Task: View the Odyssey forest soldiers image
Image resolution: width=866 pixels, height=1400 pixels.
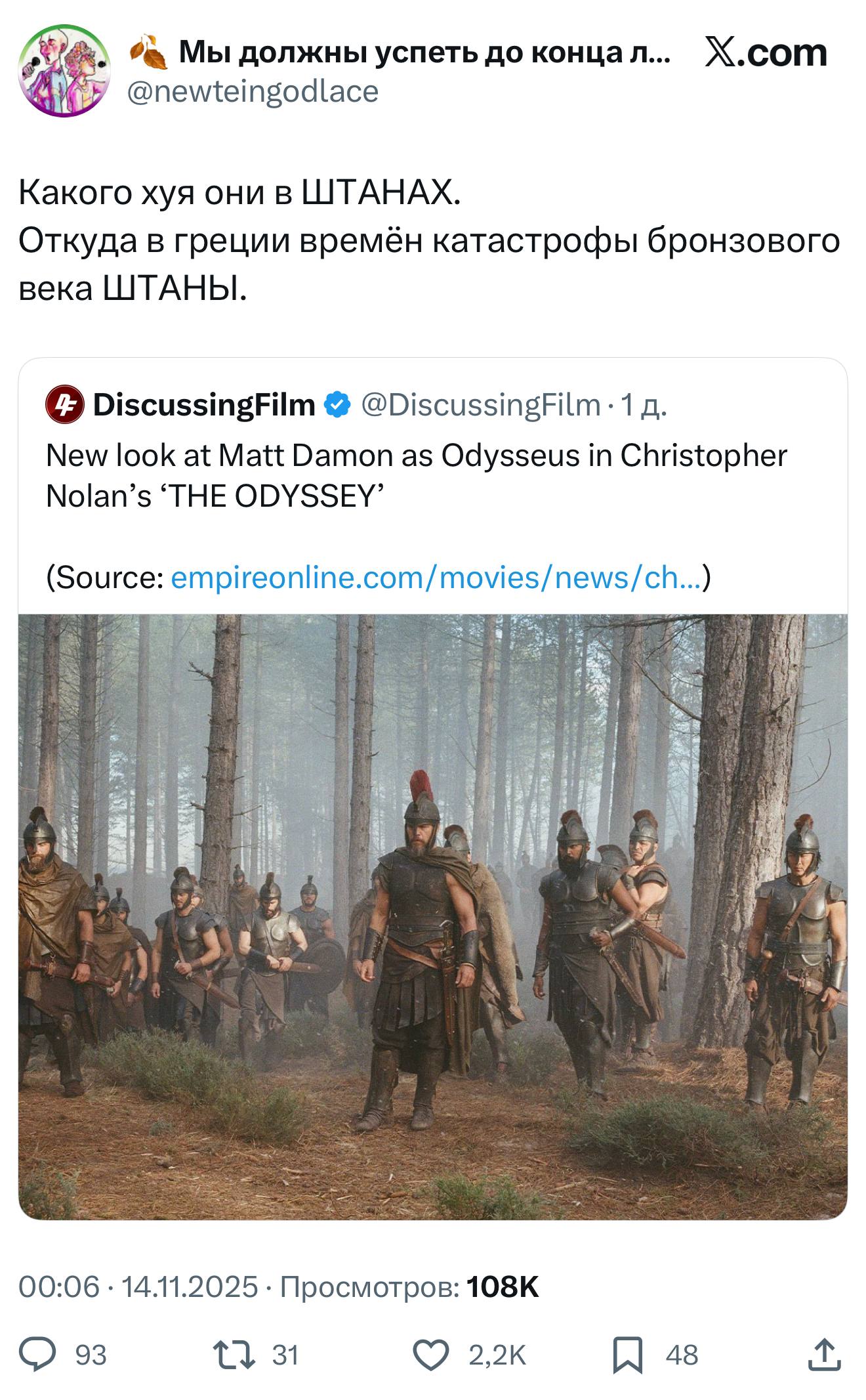Action: [433, 917]
